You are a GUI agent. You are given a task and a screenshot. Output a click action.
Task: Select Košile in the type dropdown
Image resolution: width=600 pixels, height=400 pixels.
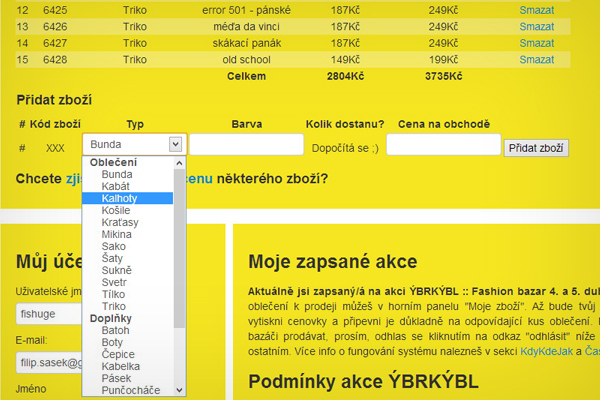[116, 210]
